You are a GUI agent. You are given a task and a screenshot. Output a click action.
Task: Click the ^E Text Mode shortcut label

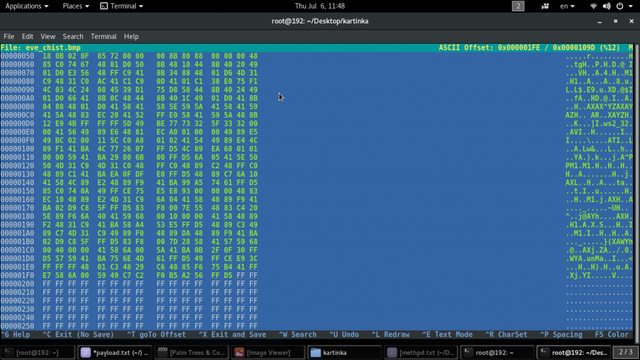click(447, 334)
